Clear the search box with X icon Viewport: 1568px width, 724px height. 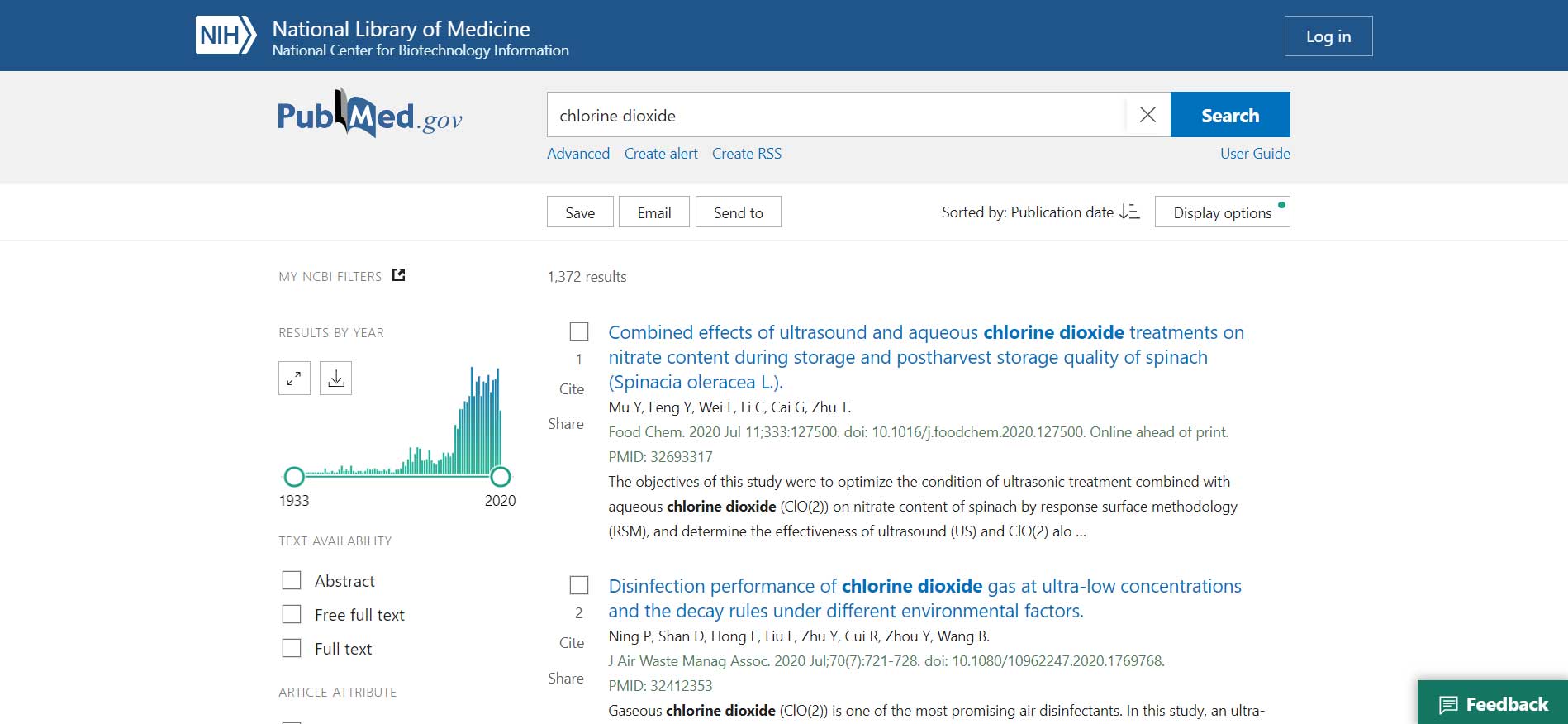click(x=1147, y=115)
